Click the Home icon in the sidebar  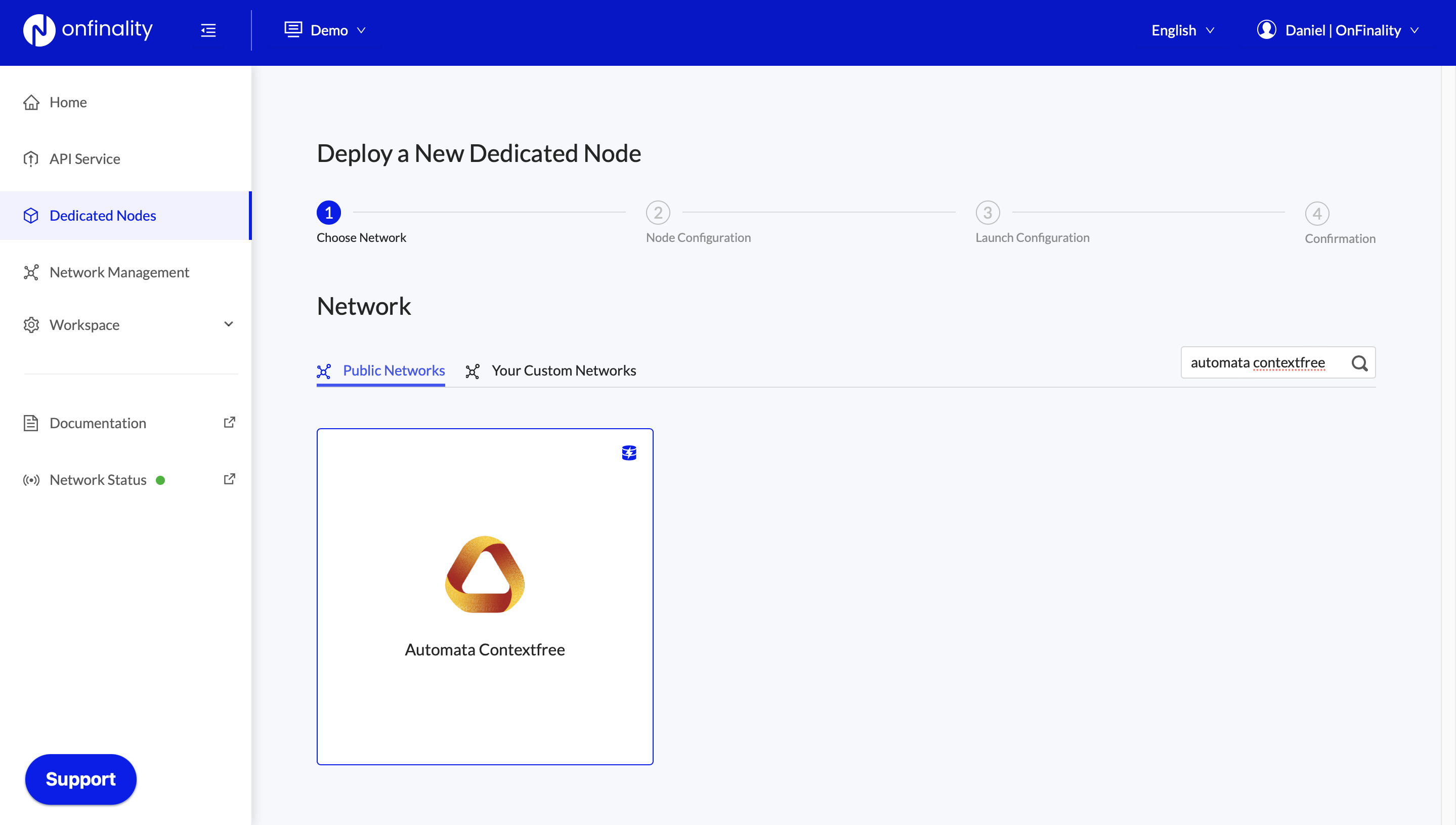click(31, 103)
